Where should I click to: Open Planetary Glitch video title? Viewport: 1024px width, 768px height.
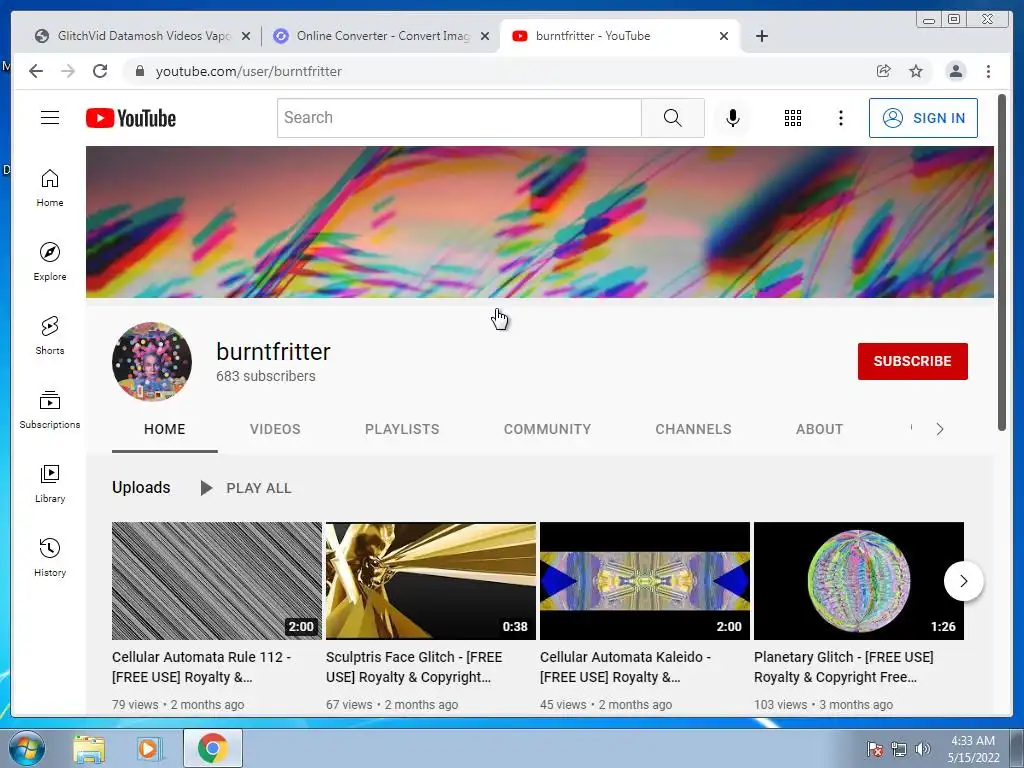tap(844, 667)
